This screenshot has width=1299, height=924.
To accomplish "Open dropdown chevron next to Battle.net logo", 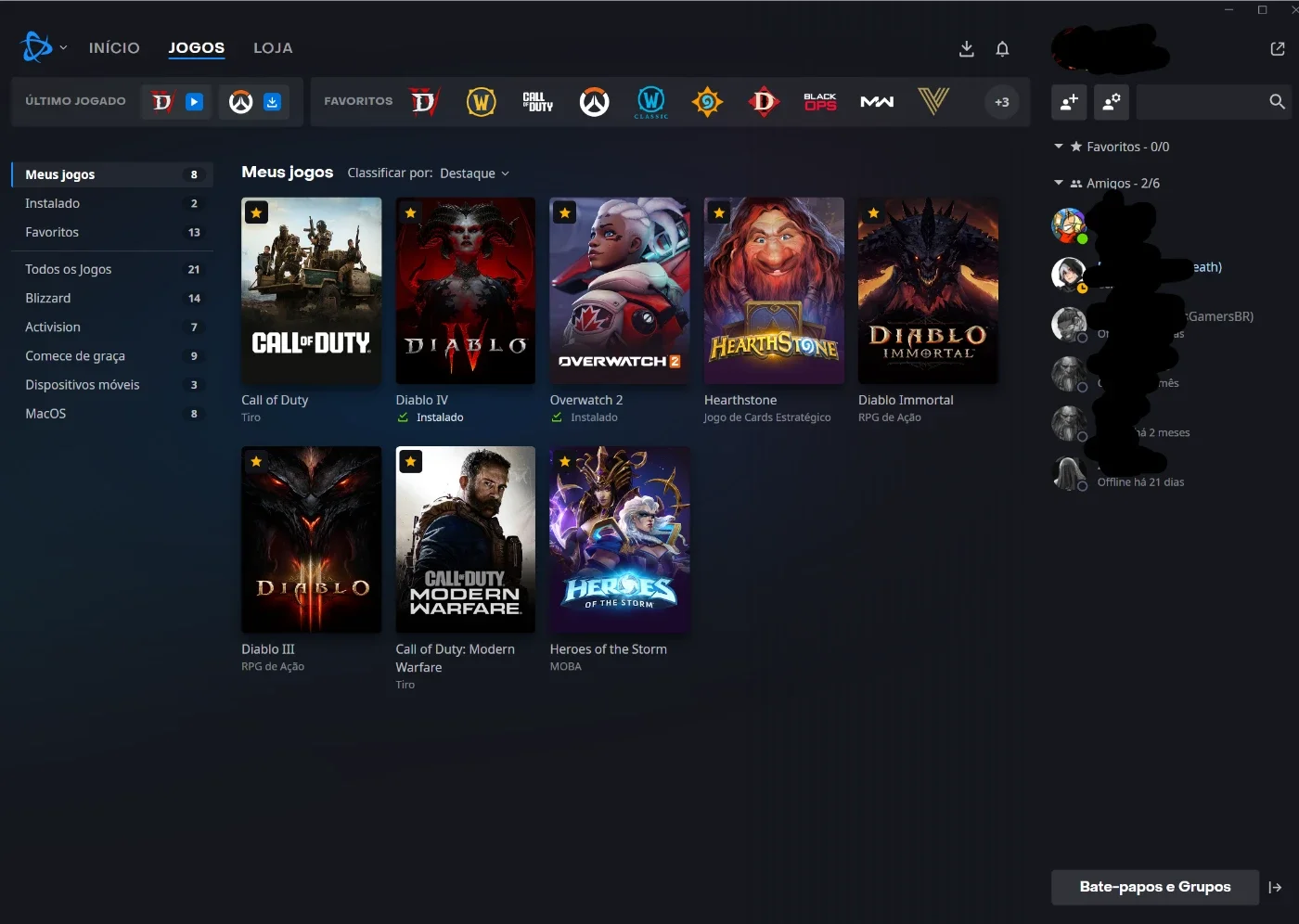I will [63, 47].
